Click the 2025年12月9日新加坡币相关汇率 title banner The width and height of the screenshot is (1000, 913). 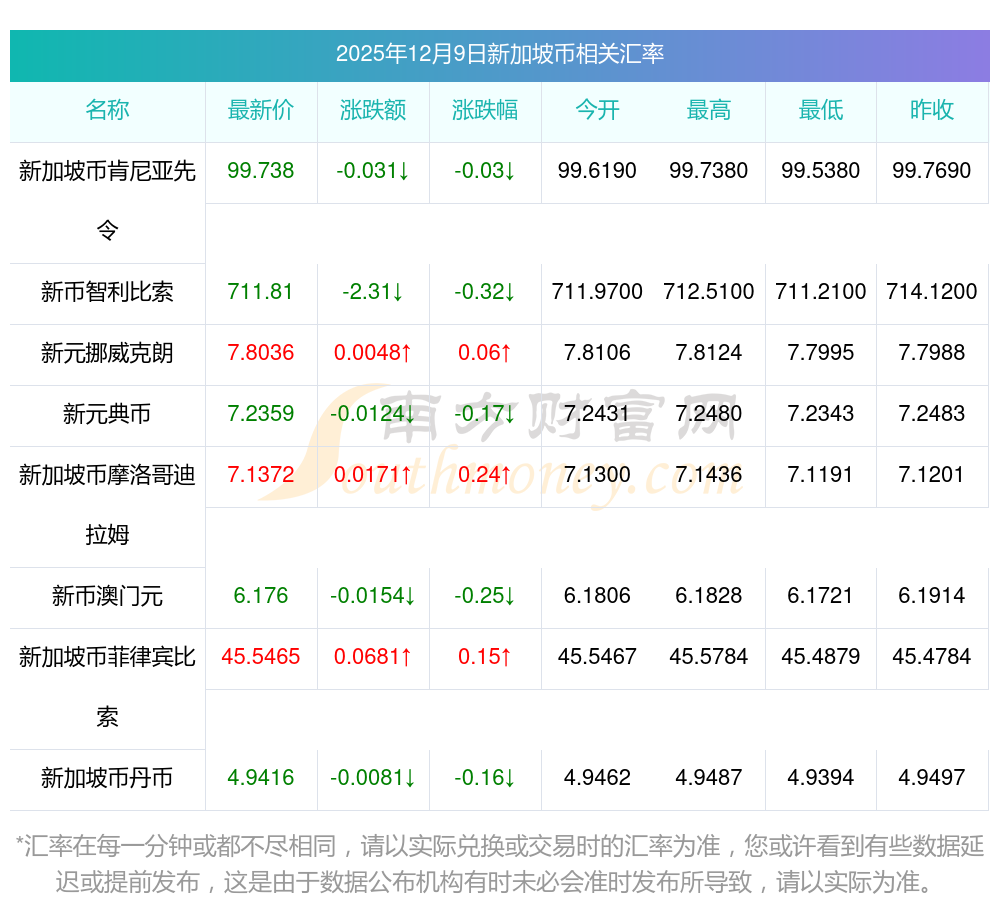click(499, 54)
